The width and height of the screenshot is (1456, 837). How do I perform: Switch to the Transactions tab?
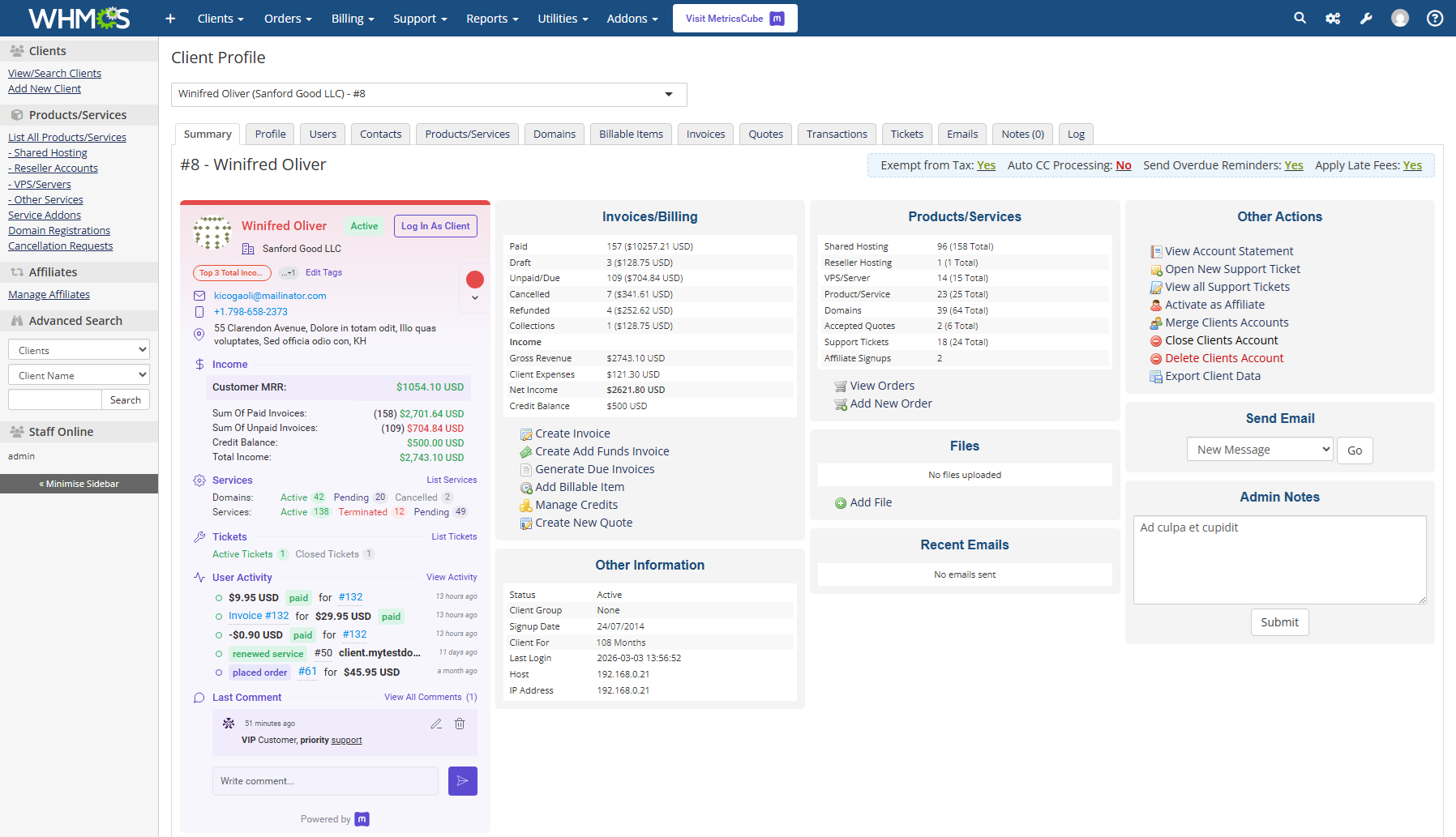pyautogui.click(x=837, y=134)
